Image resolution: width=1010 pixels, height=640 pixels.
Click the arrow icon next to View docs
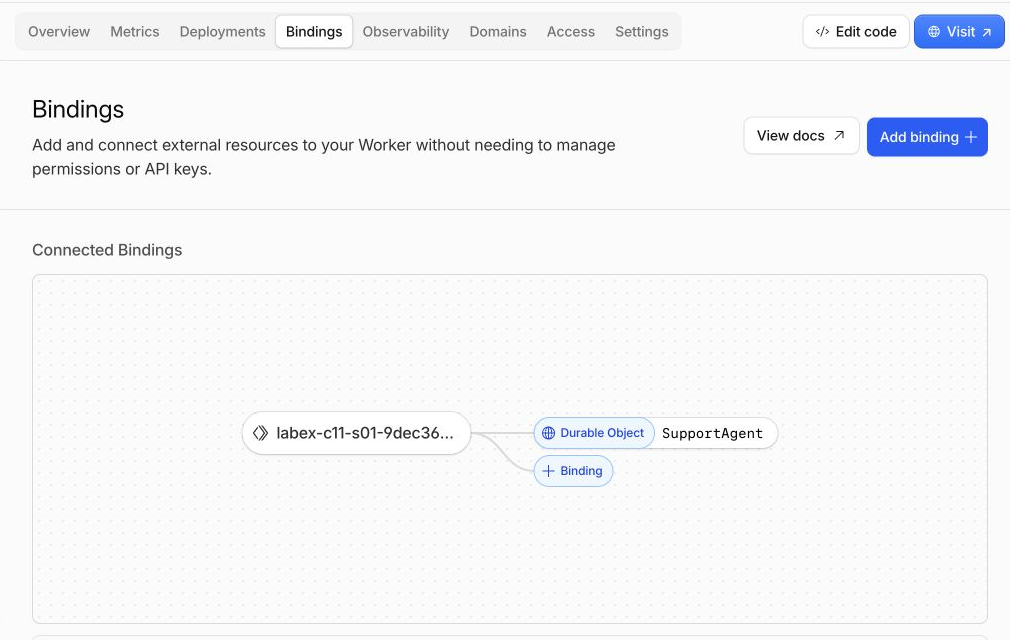click(839, 135)
